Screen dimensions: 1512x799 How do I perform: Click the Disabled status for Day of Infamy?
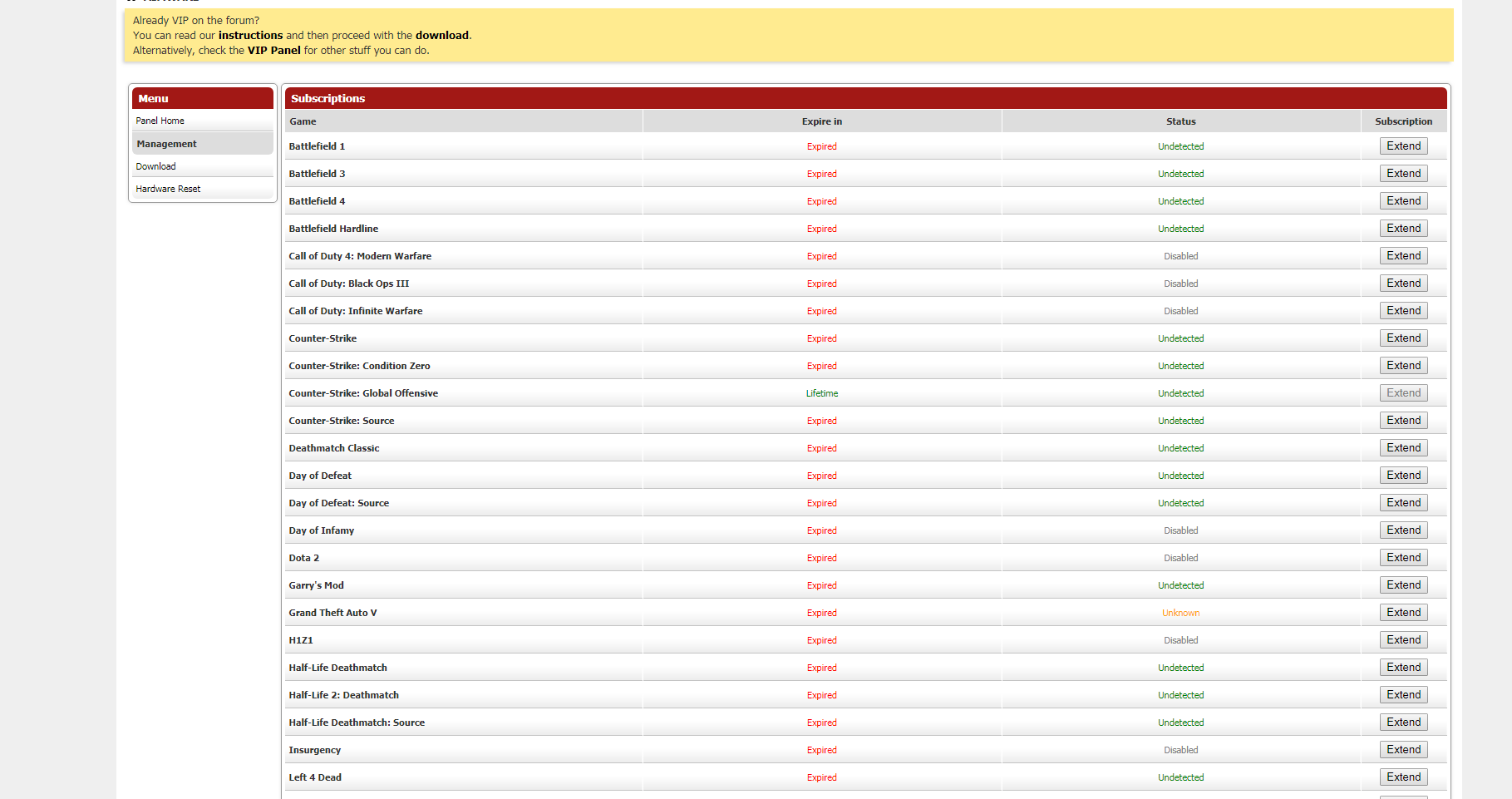(1181, 530)
